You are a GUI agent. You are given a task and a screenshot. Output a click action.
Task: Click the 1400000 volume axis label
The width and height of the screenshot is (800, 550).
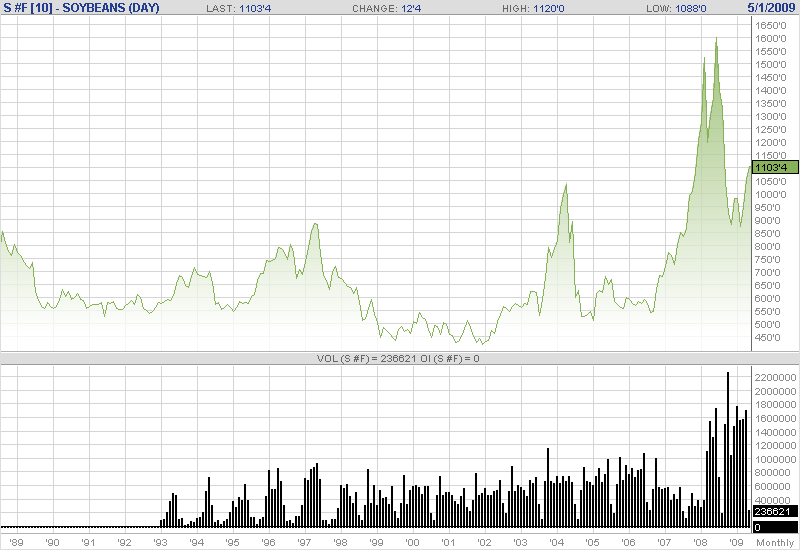pos(775,432)
